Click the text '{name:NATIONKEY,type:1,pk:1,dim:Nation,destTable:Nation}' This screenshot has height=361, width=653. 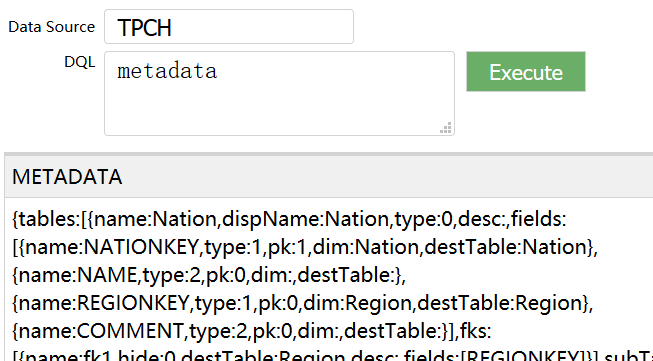click(307, 247)
